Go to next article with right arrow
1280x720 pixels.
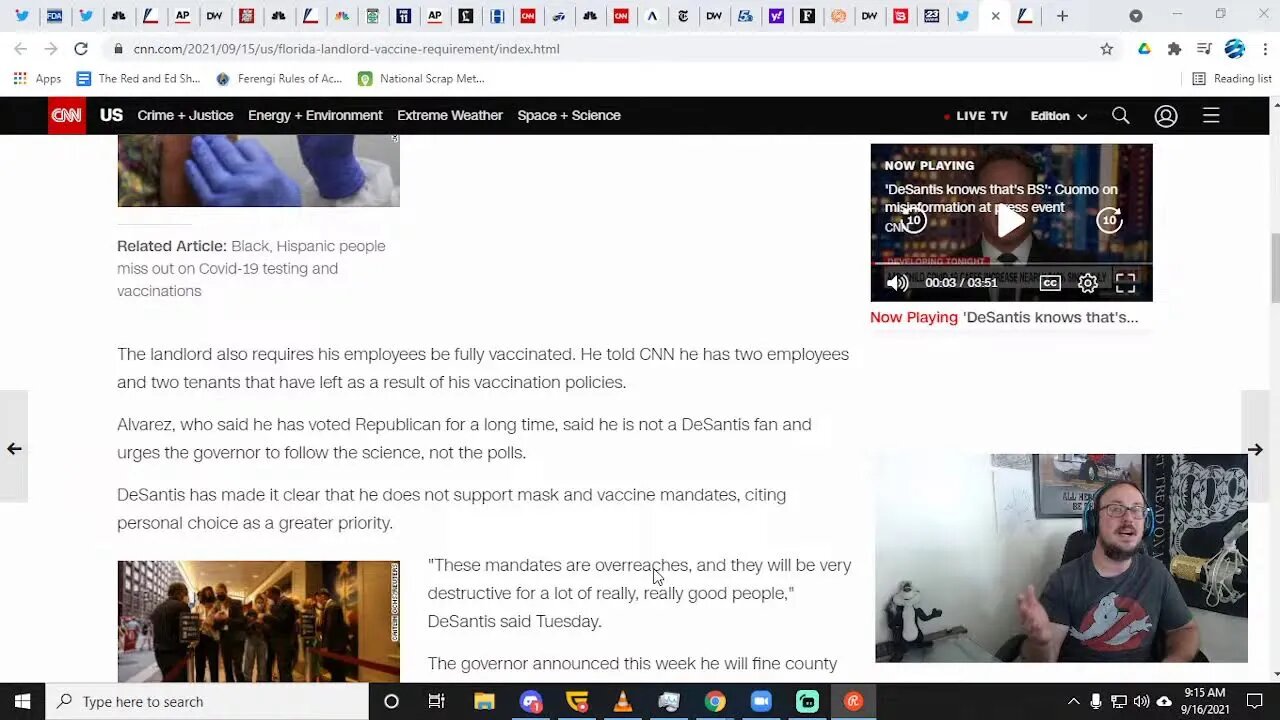pos(1255,449)
